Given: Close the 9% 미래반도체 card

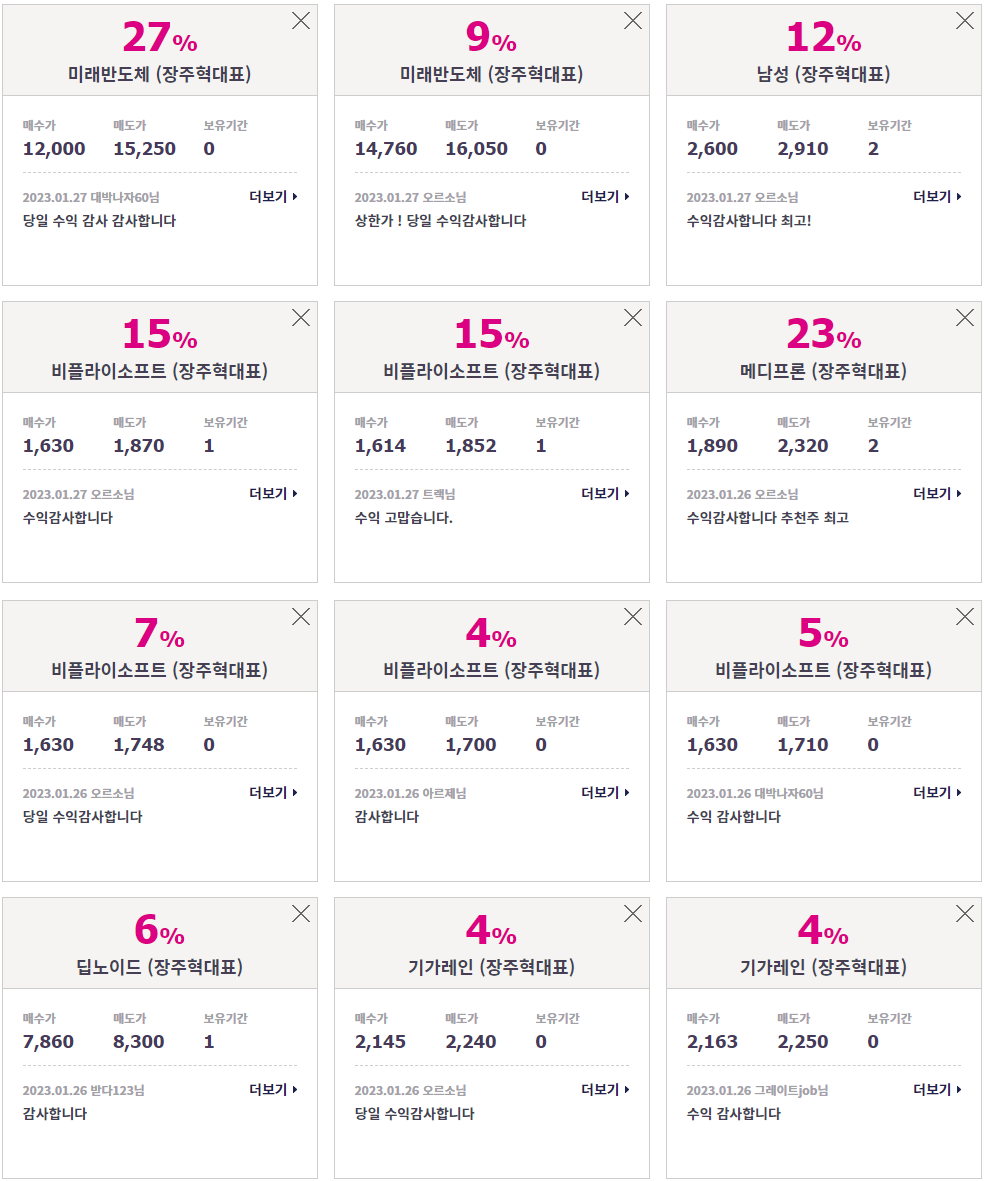Looking at the screenshot, I should tap(633, 20).
